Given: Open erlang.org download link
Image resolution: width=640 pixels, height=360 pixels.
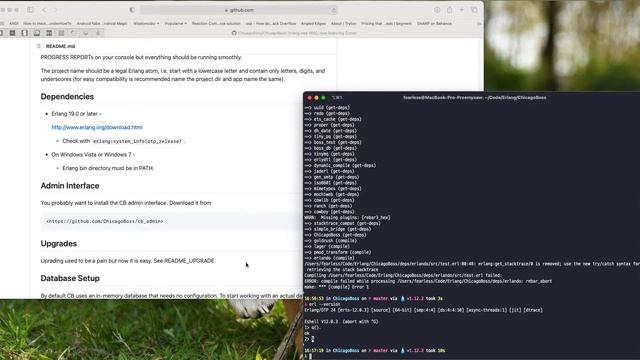Looking at the screenshot, I should 97,127.
